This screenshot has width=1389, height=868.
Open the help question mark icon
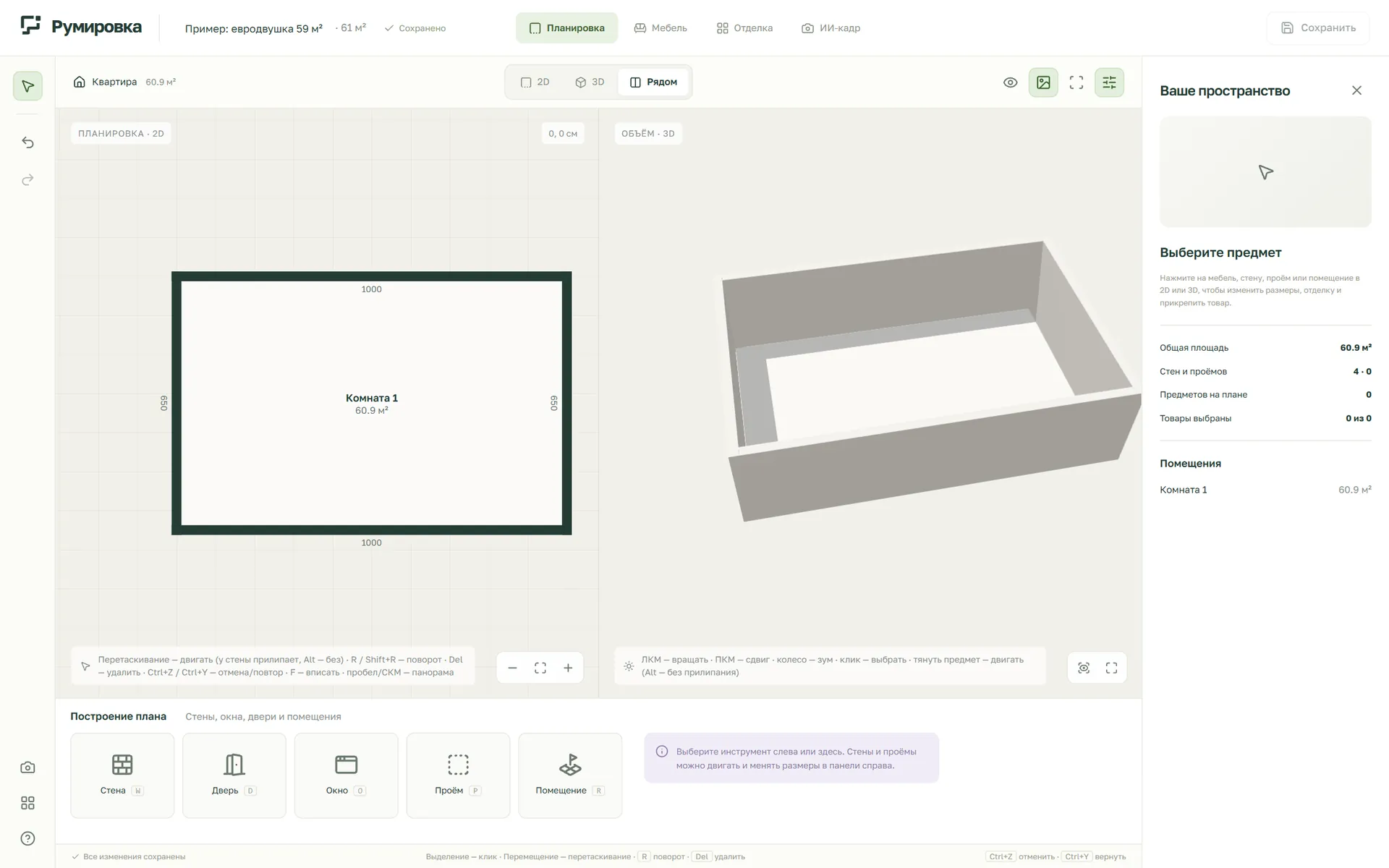[x=27, y=838]
